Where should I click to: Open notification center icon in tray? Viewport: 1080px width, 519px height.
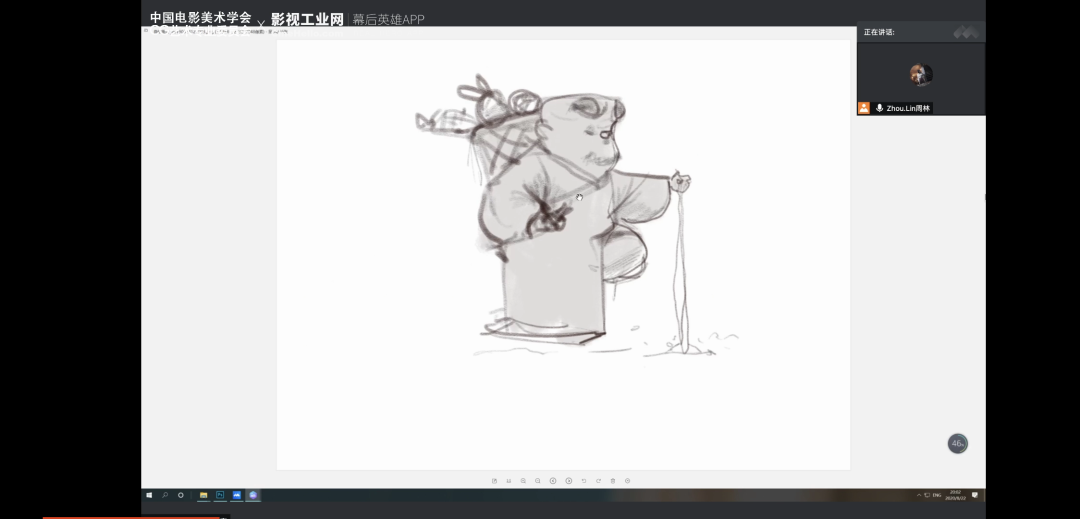[975, 495]
